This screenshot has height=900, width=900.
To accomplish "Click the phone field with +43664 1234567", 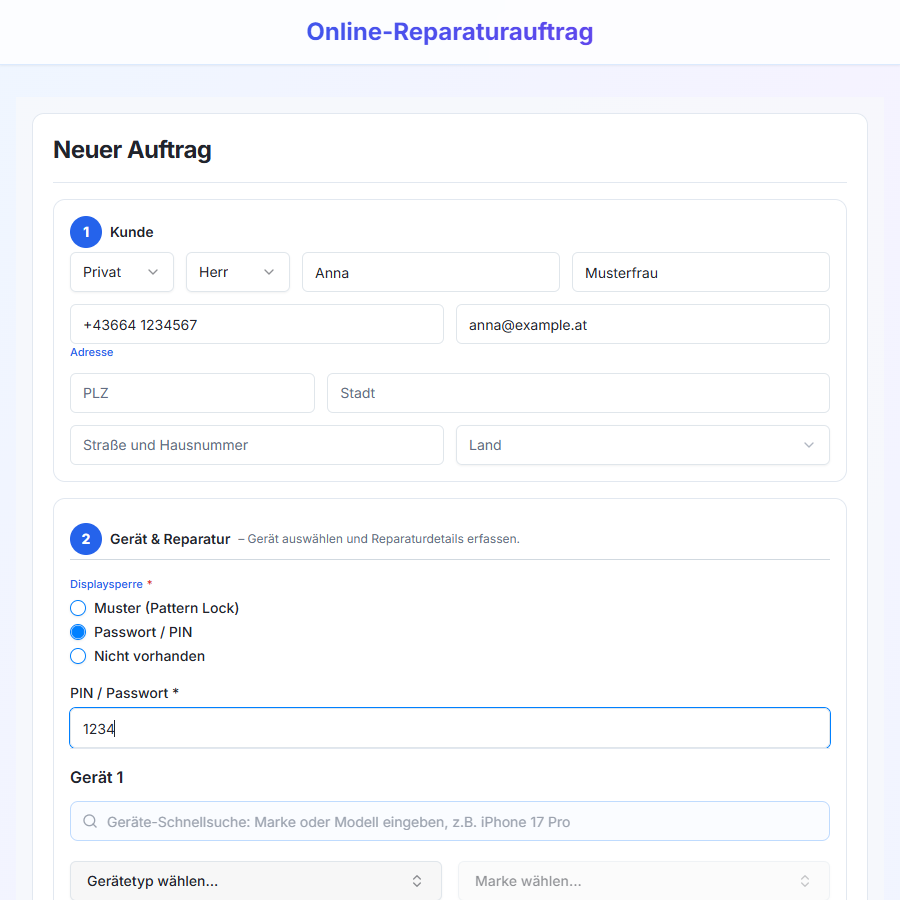I will click(257, 324).
